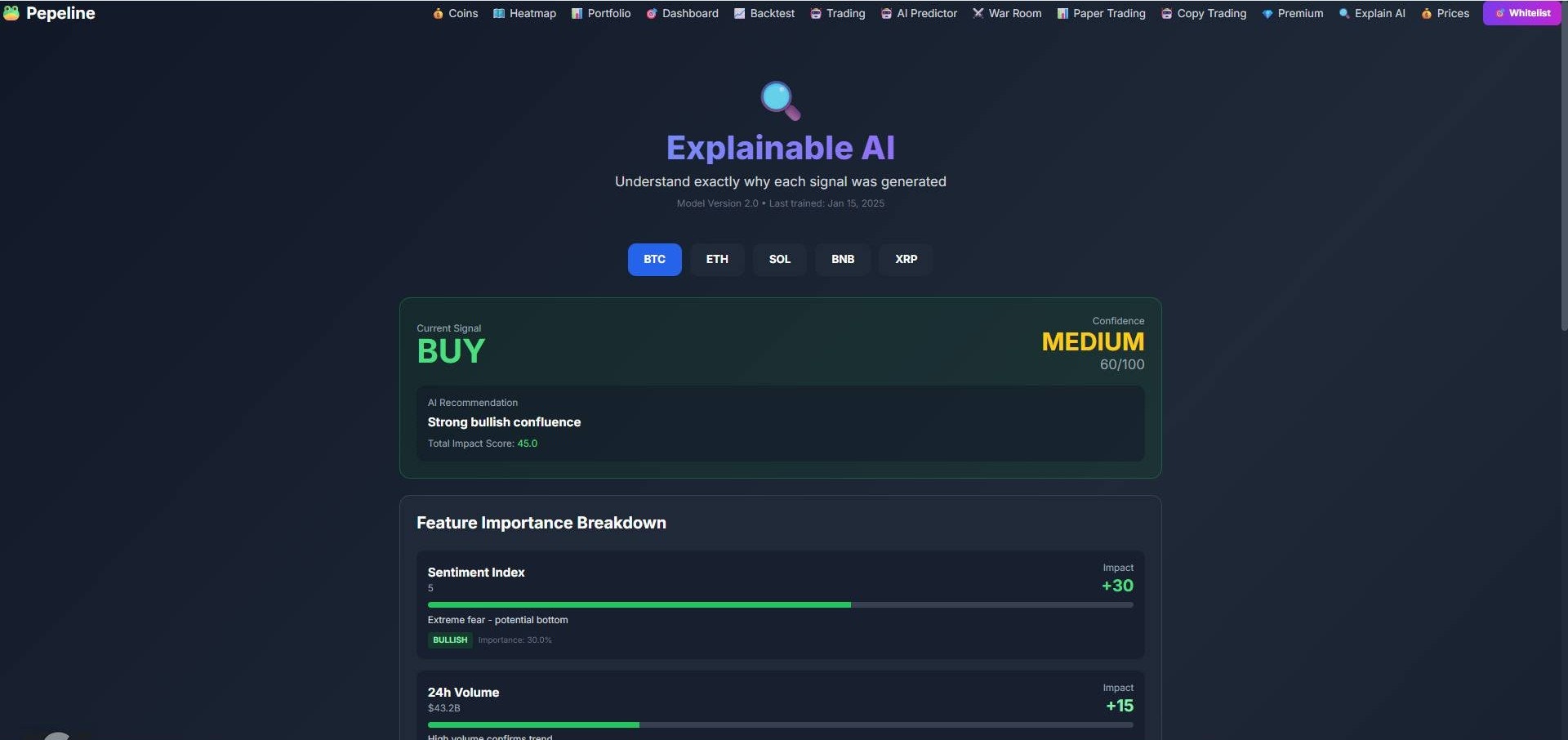Click 'Strong bullish confluence' recommendation
This screenshot has height=740, width=1568.
[x=504, y=422]
